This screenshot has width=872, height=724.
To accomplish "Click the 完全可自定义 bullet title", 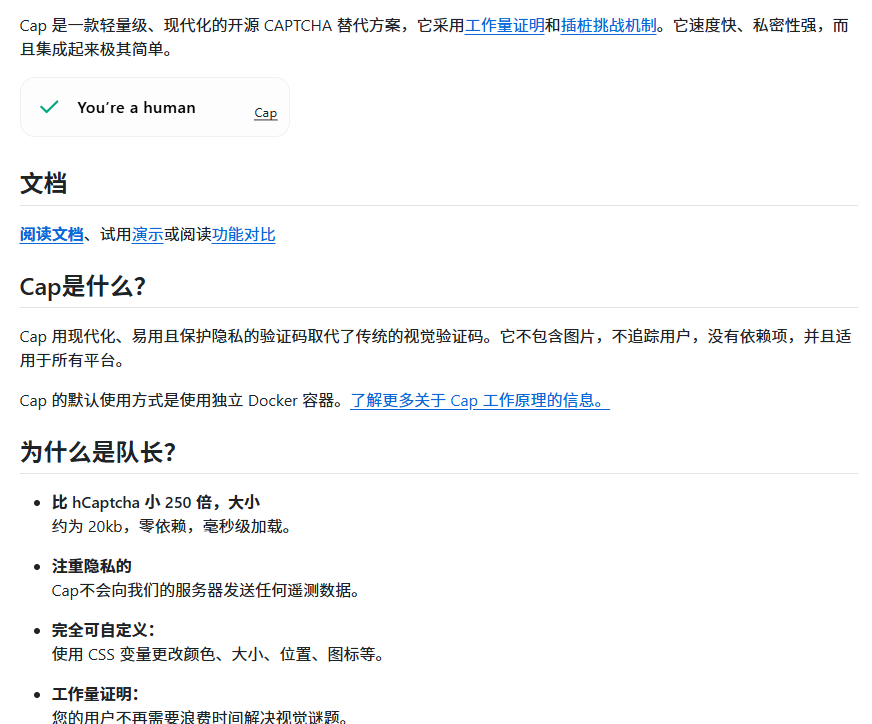I will [103, 631].
